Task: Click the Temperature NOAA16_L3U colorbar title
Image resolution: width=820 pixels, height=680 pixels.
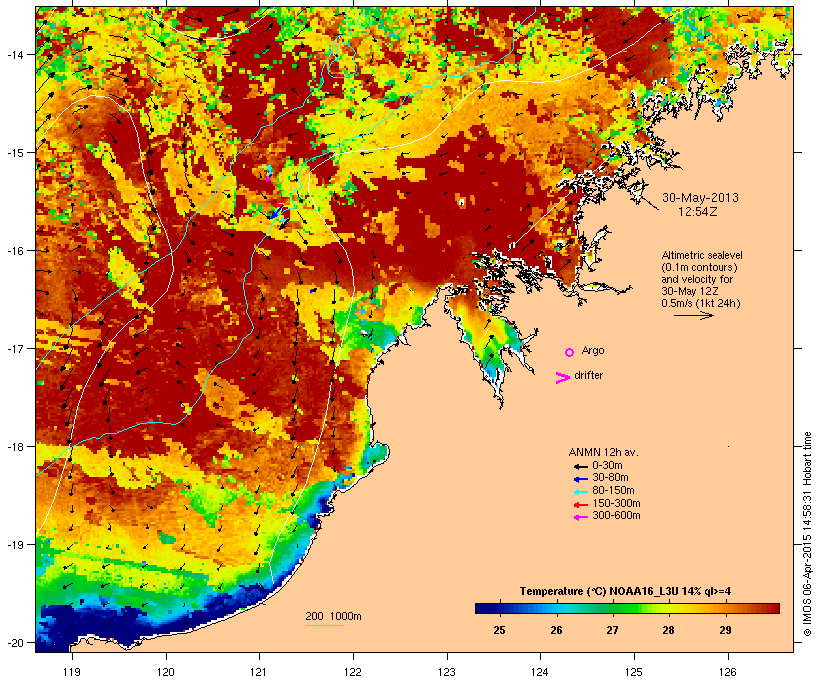Action: [625, 592]
